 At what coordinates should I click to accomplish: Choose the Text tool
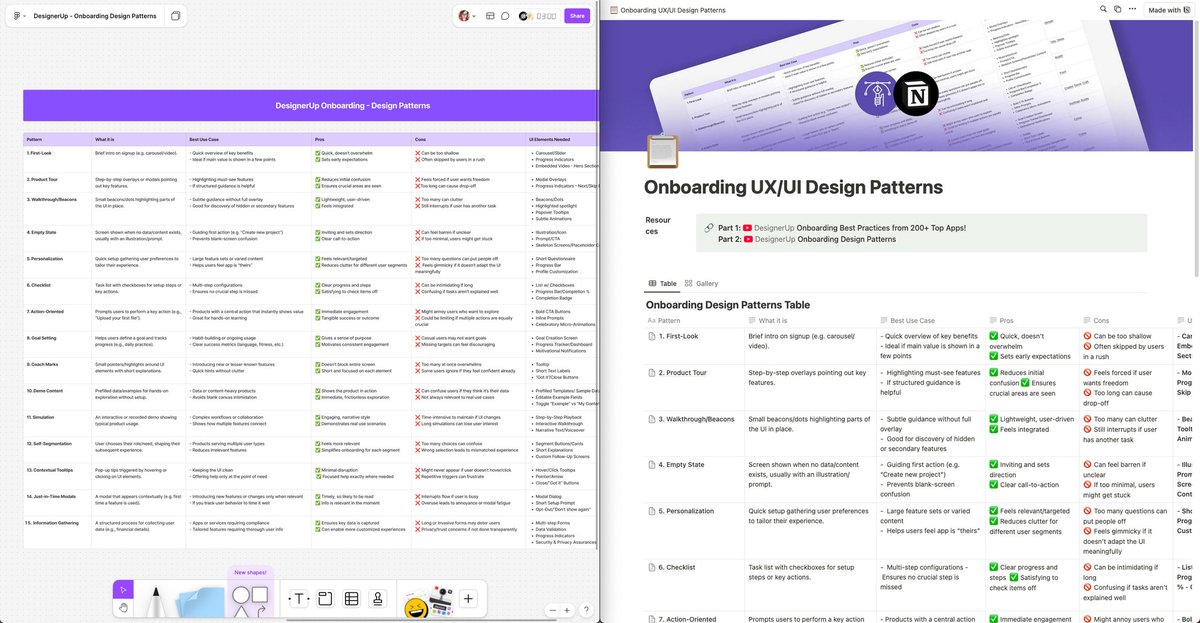click(299, 599)
